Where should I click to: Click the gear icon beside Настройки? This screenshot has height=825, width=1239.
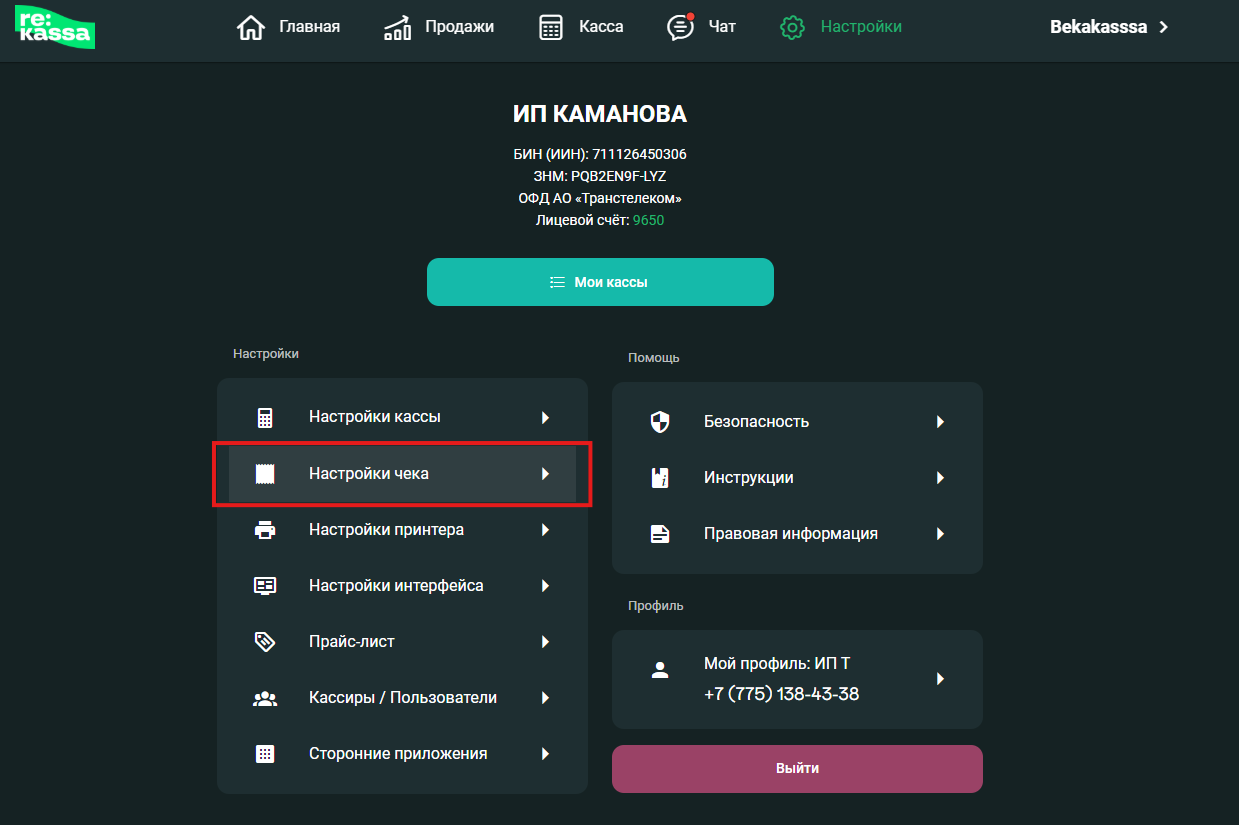[x=792, y=27]
